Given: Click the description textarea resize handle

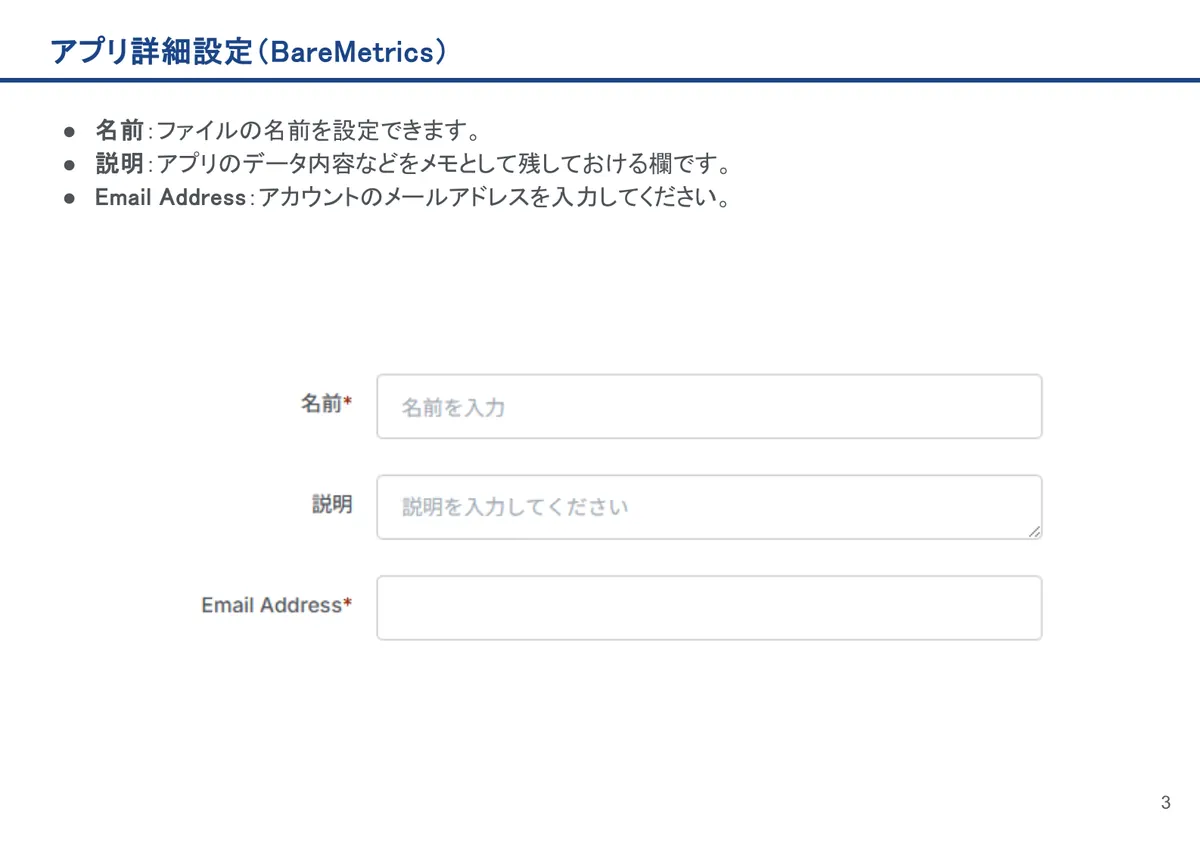Looking at the screenshot, I should 1034,532.
